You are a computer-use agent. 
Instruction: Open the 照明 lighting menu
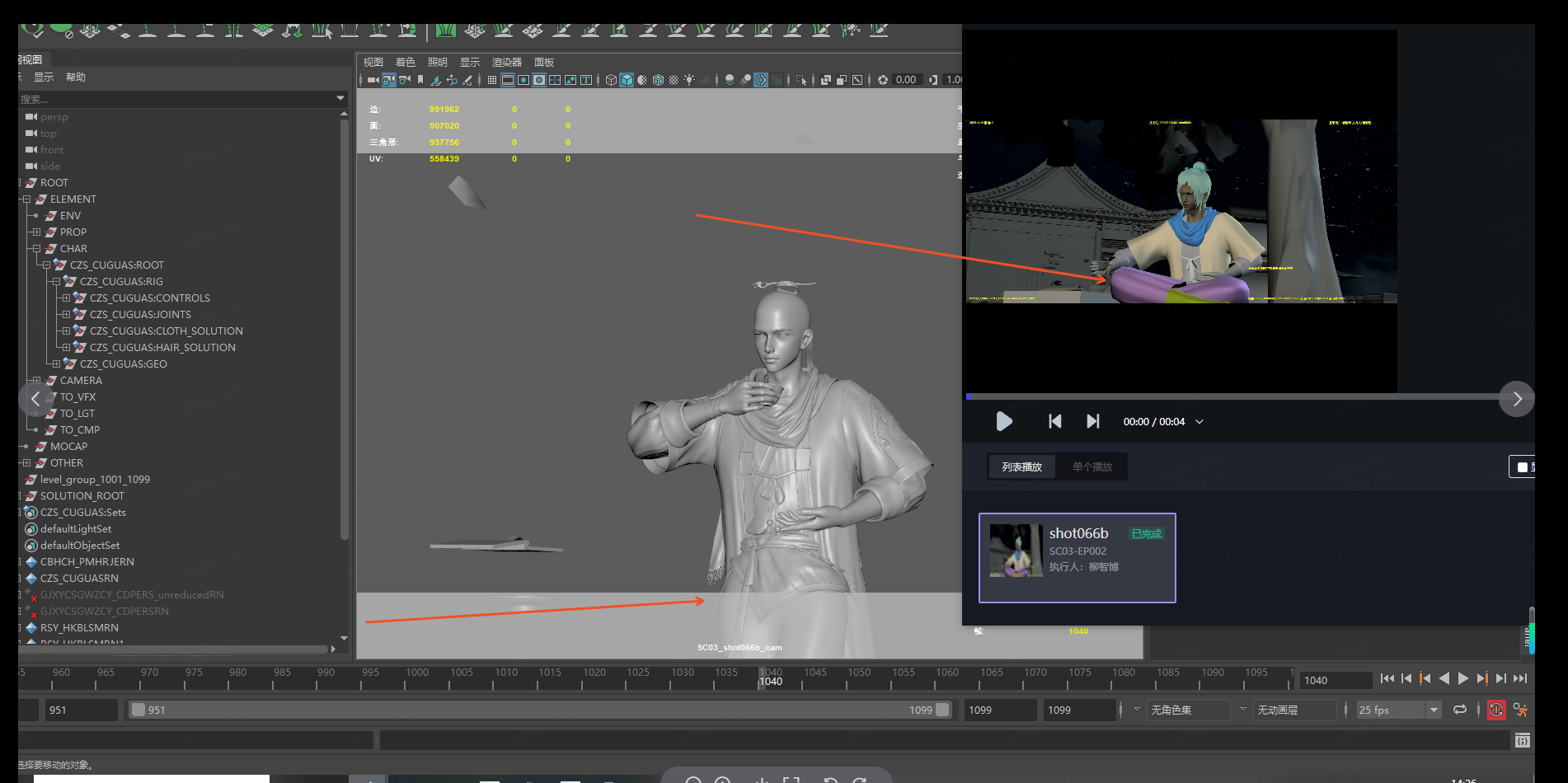coord(437,63)
